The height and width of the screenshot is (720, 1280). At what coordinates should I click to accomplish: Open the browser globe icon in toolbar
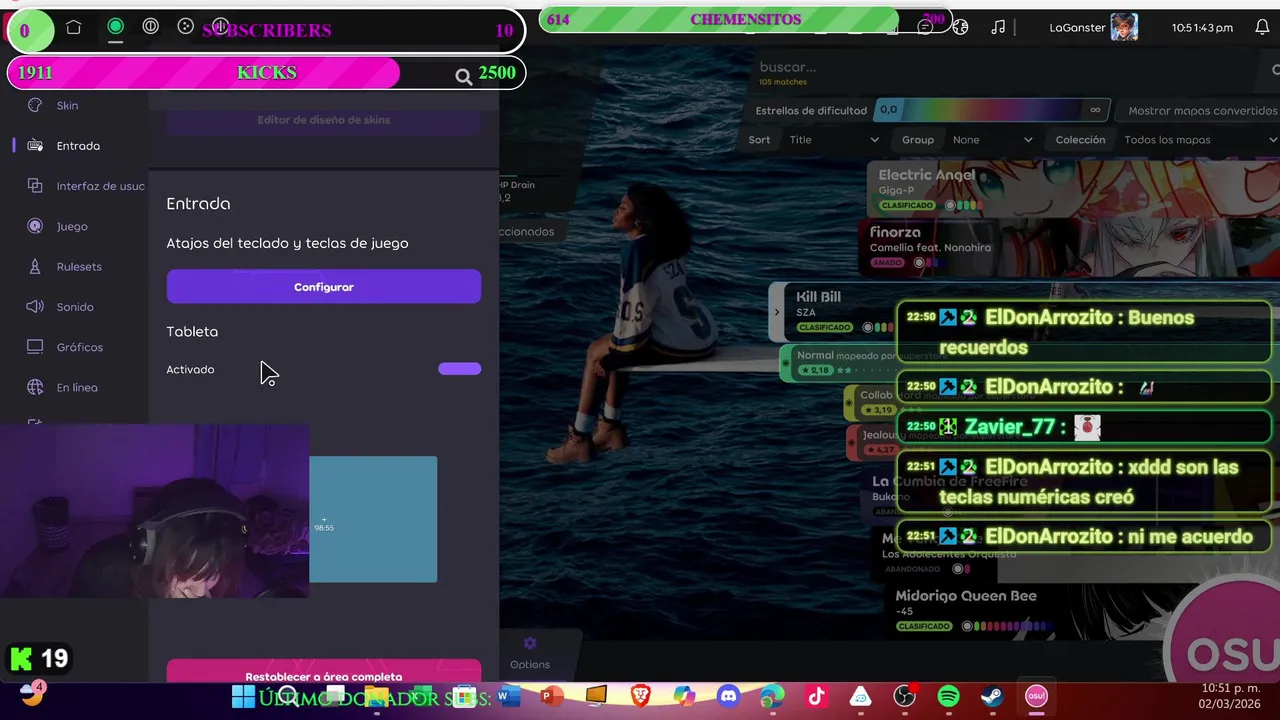coord(960,27)
